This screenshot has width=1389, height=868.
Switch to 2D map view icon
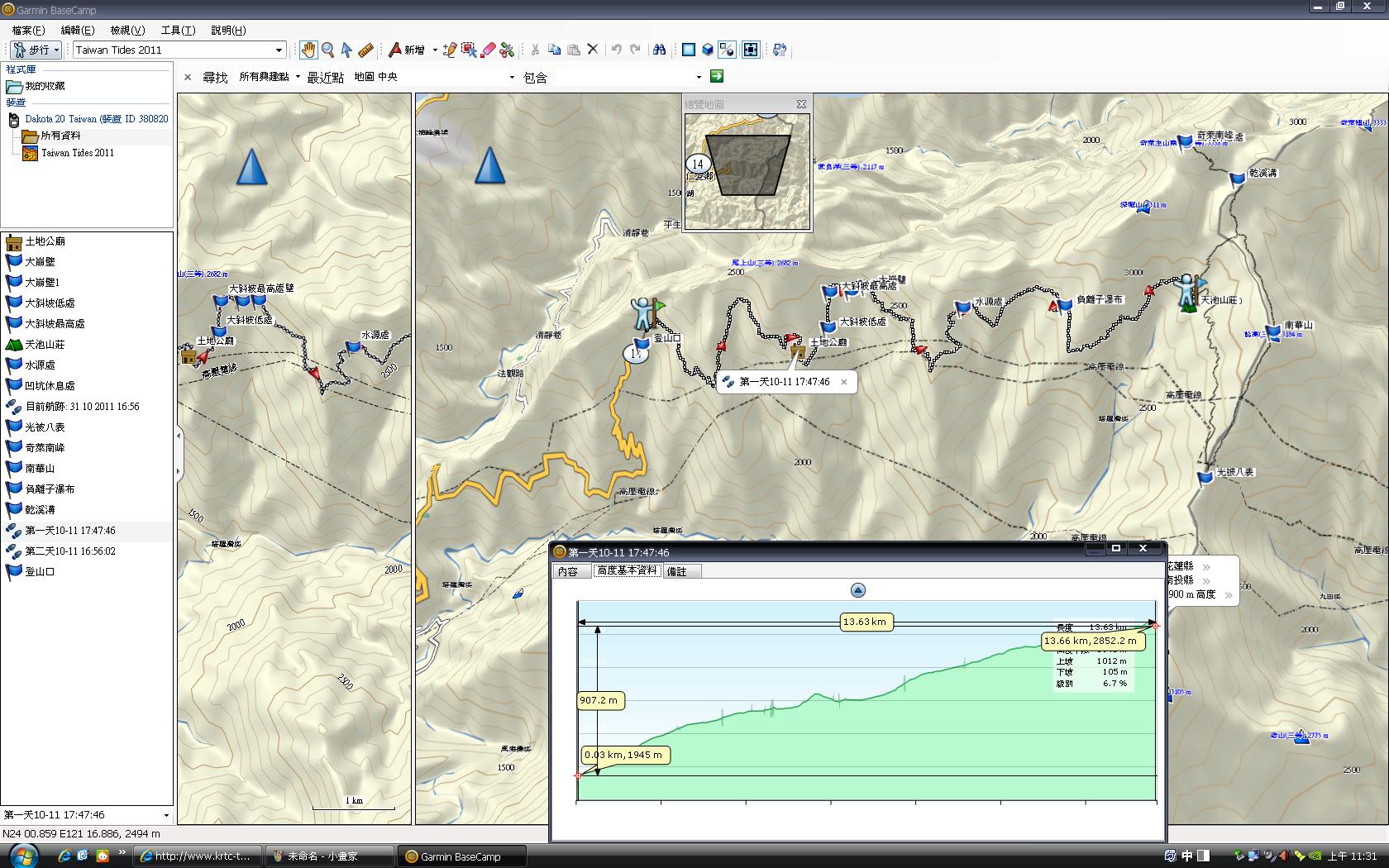(x=688, y=50)
